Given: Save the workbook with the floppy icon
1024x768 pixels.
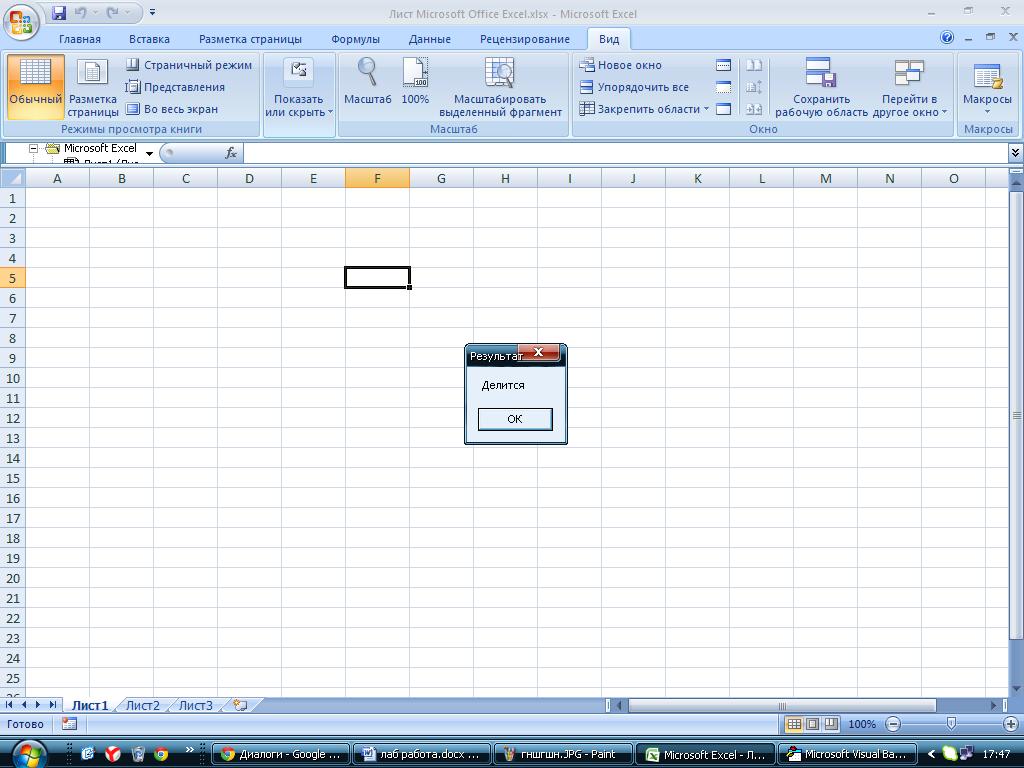Looking at the screenshot, I should tap(59, 12).
